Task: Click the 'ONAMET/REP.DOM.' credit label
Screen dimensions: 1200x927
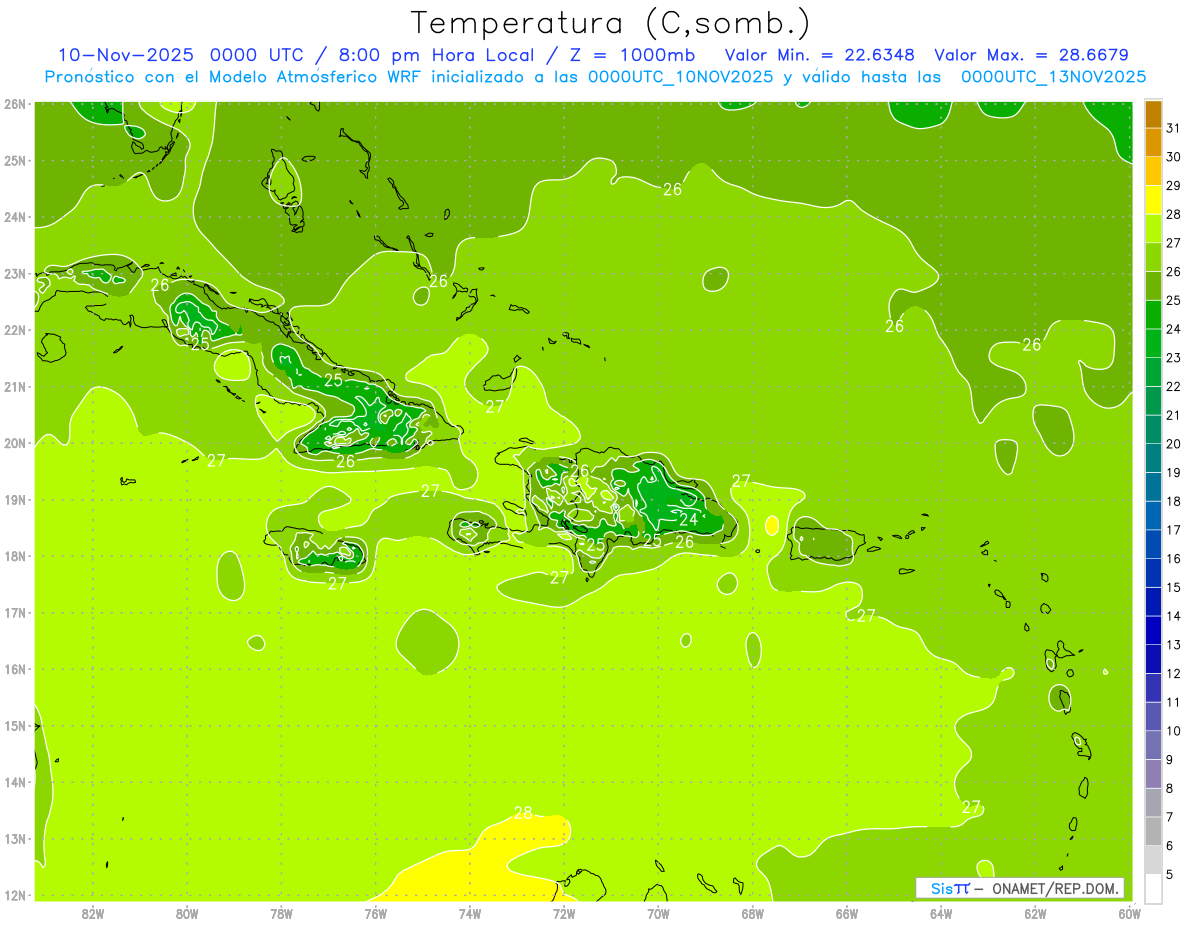Action: coord(1056,888)
